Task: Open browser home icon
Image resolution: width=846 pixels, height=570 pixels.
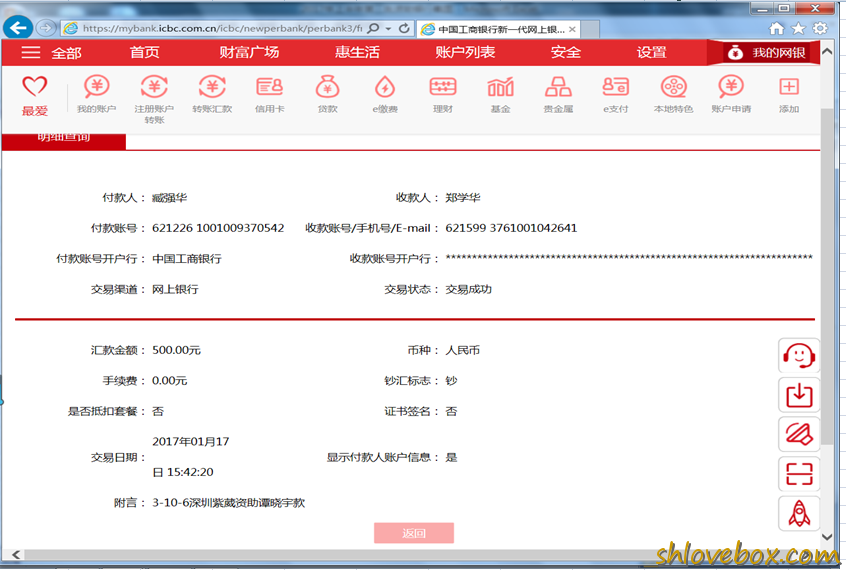Action: 776,28
